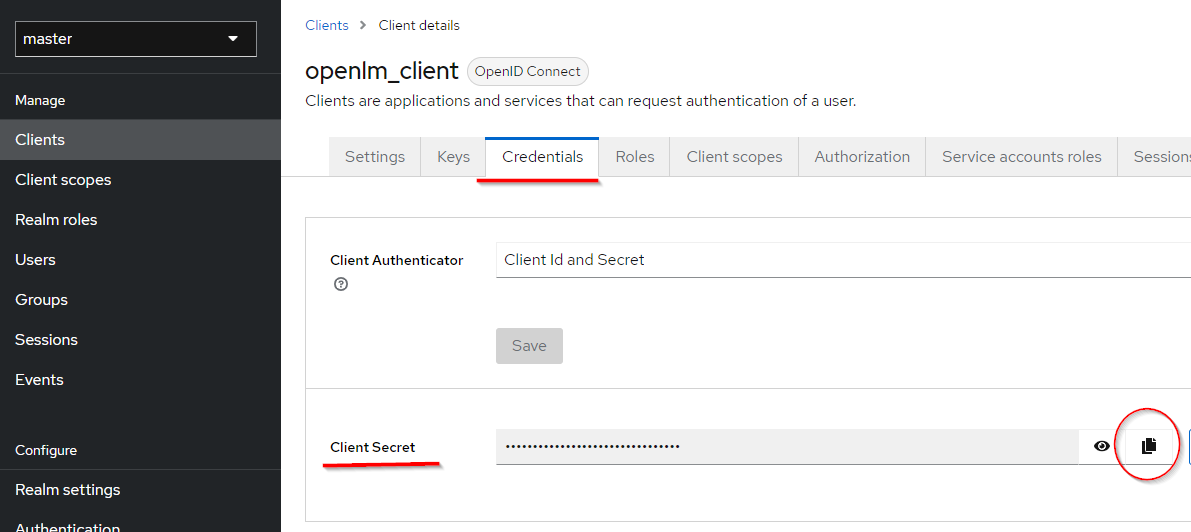The height and width of the screenshot is (532, 1191).
Task: Switch to the Authorization tab
Action: click(862, 157)
